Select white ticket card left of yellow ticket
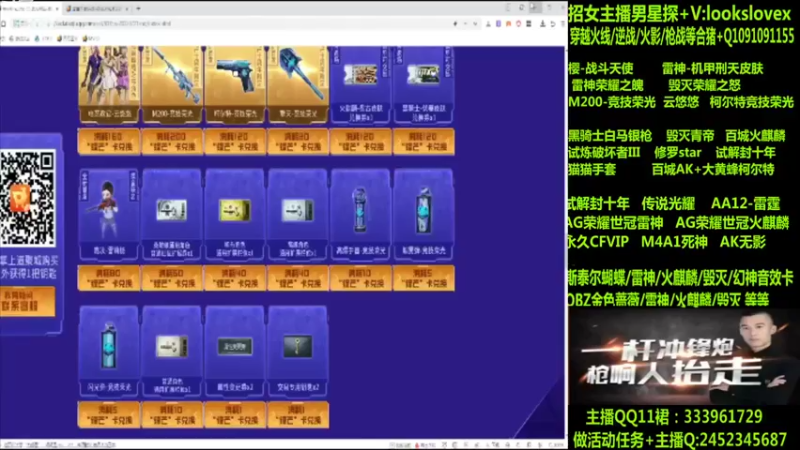The width and height of the screenshot is (800, 450). (172, 214)
